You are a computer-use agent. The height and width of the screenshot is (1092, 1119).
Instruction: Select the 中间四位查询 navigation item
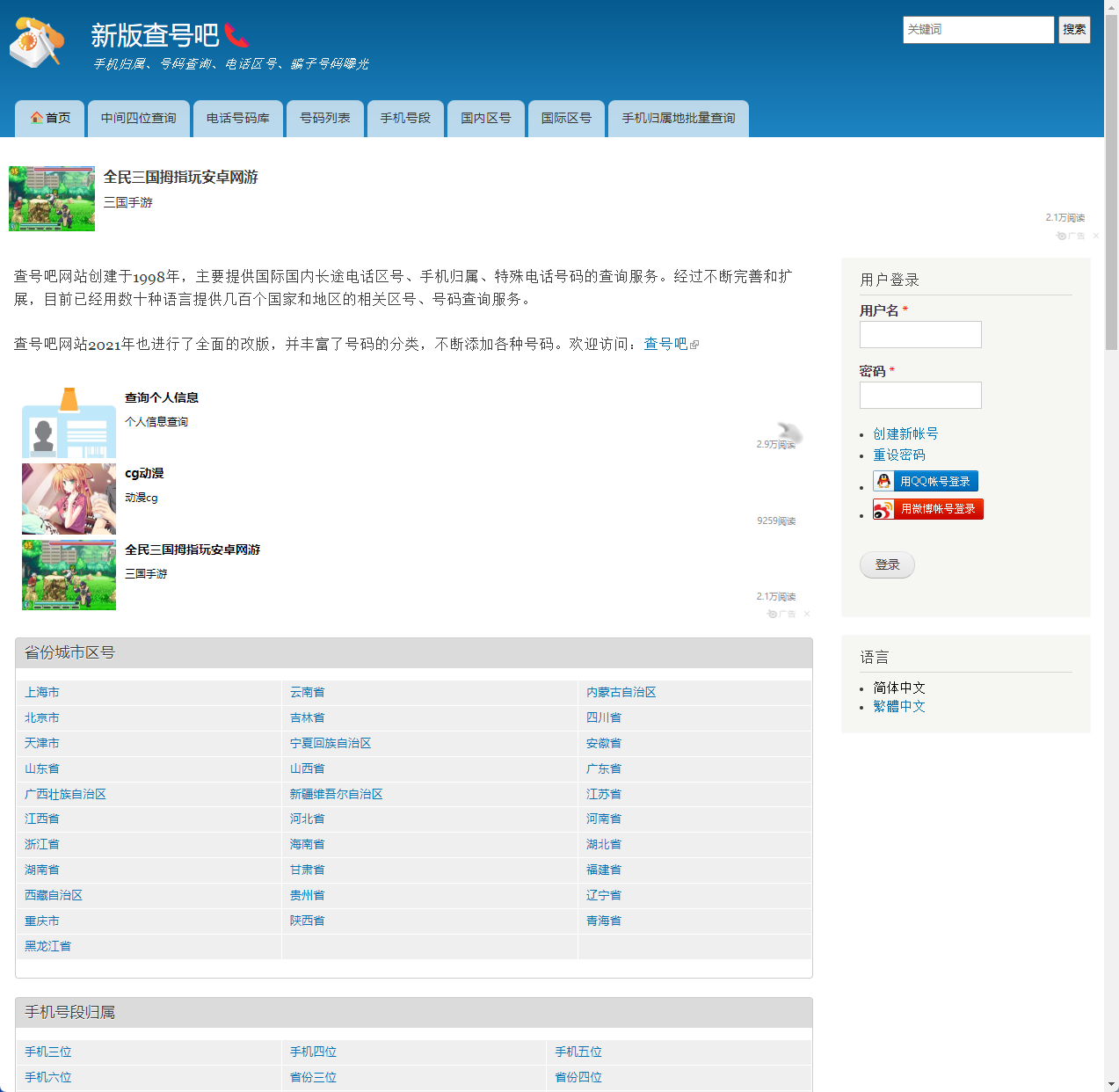(x=138, y=118)
